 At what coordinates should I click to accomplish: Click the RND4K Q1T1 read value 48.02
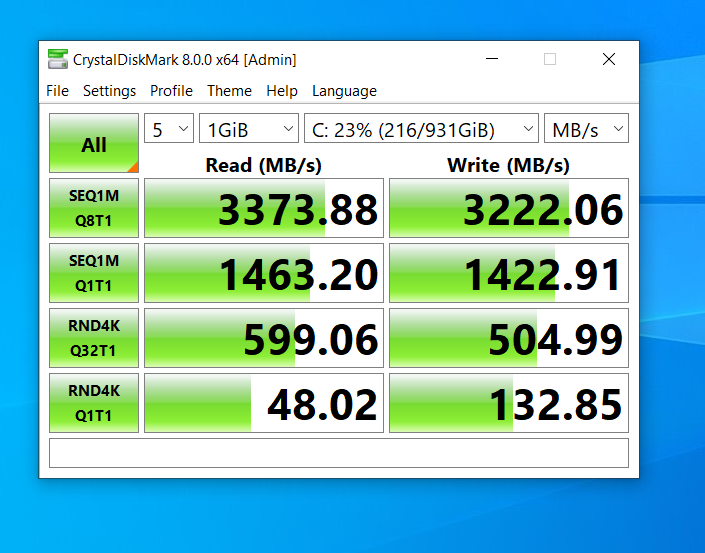[x=264, y=403]
